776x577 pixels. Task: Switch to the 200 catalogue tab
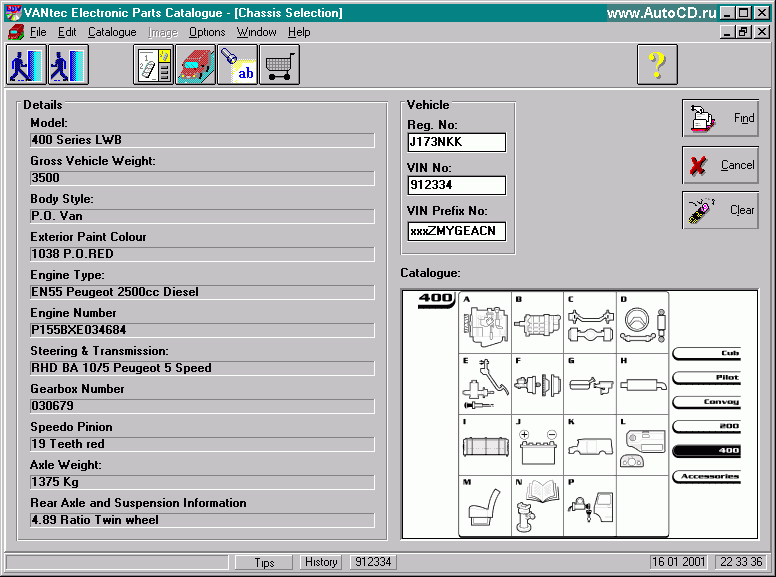(707, 426)
